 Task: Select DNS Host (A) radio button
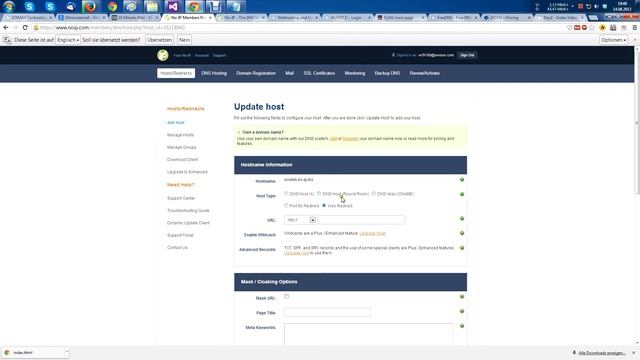[x=286, y=193]
